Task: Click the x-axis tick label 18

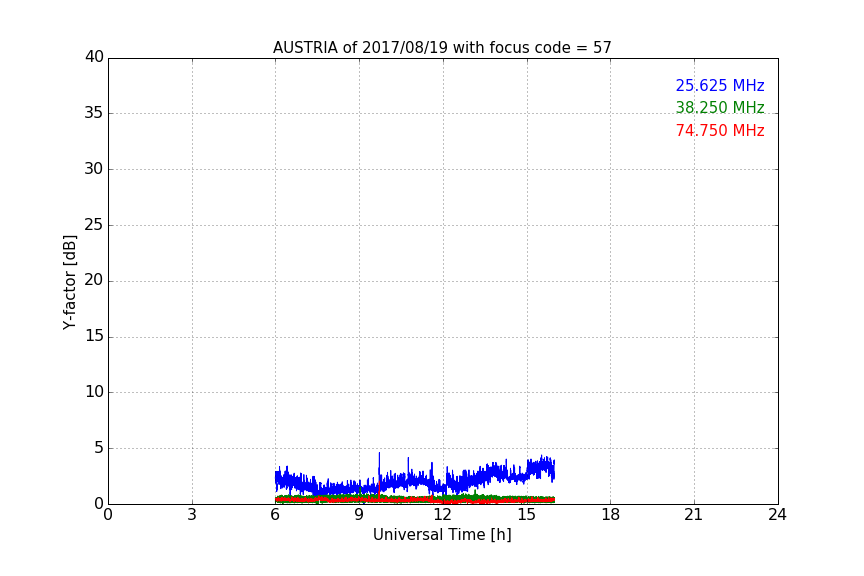Action: [610, 515]
